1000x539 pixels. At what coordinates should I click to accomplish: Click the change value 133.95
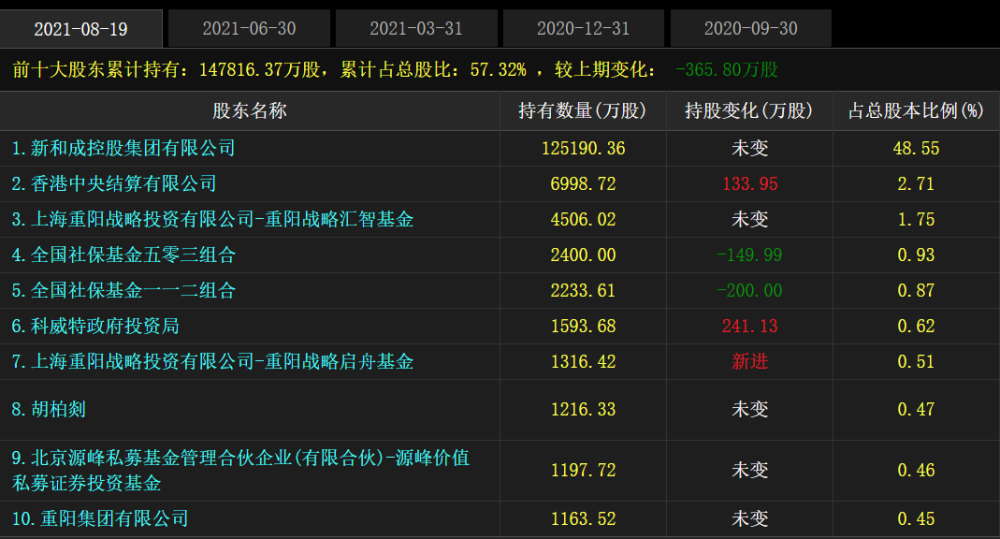pos(749,184)
